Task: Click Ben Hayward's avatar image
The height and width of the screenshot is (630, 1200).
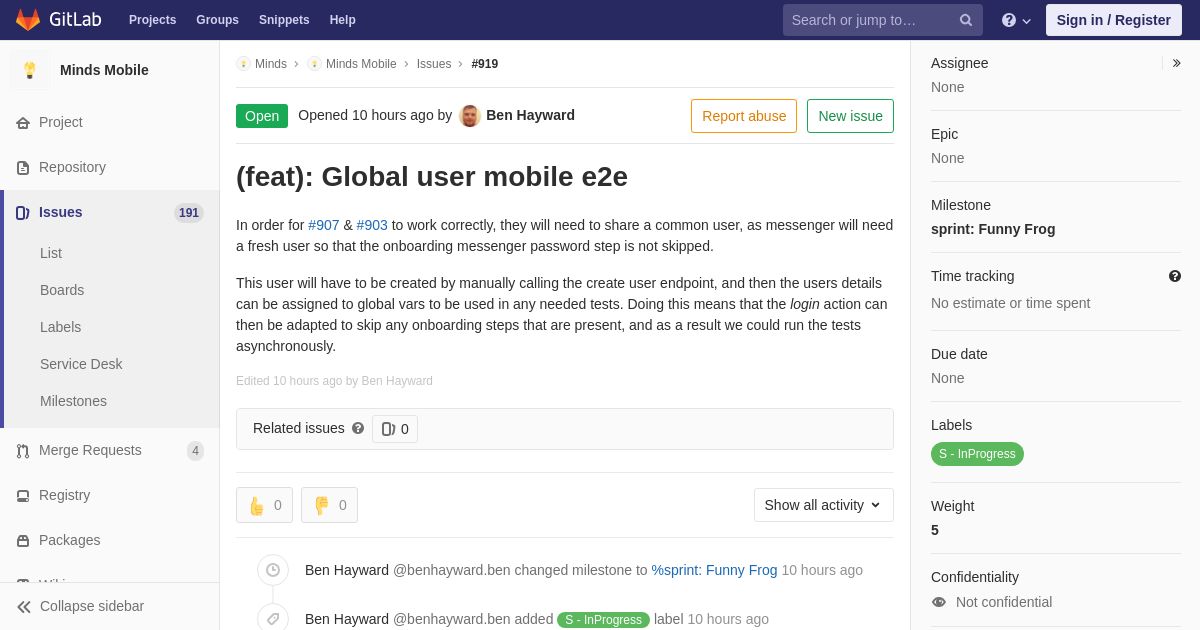Action: pyautogui.click(x=470, y=116)
